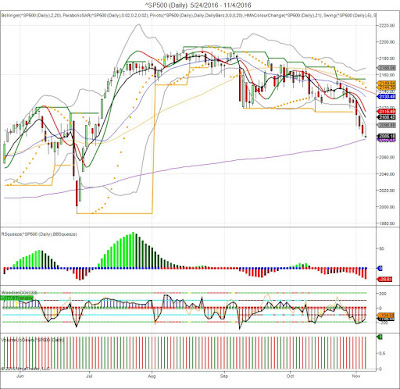Click the Aug label on time axis

pyautogui.click(x=152, y=376)
